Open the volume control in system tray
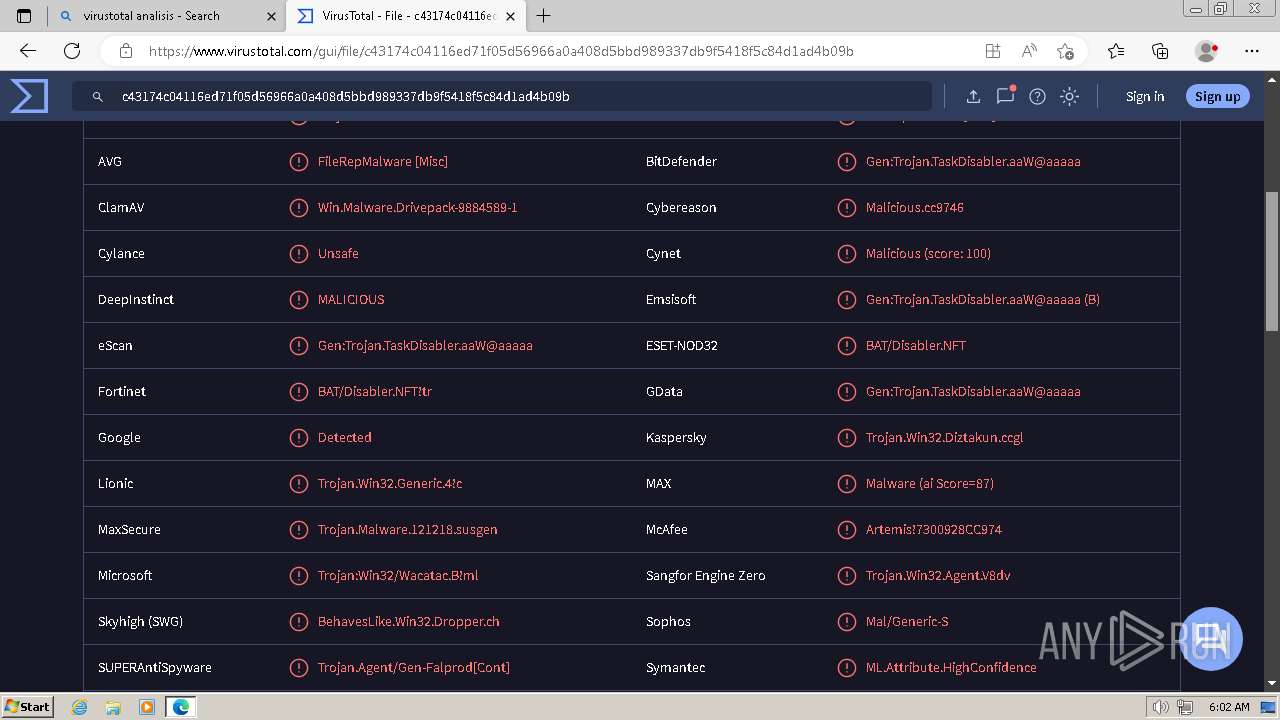The height and width of the screenshot is (720, 1280). [x=1160, y=707]
